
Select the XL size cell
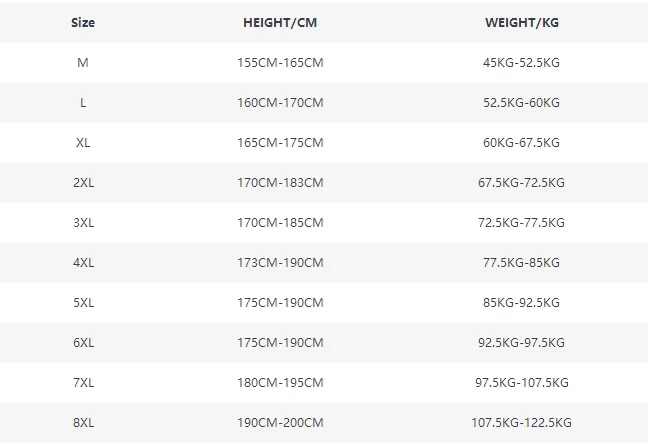(x=83, y=143)
